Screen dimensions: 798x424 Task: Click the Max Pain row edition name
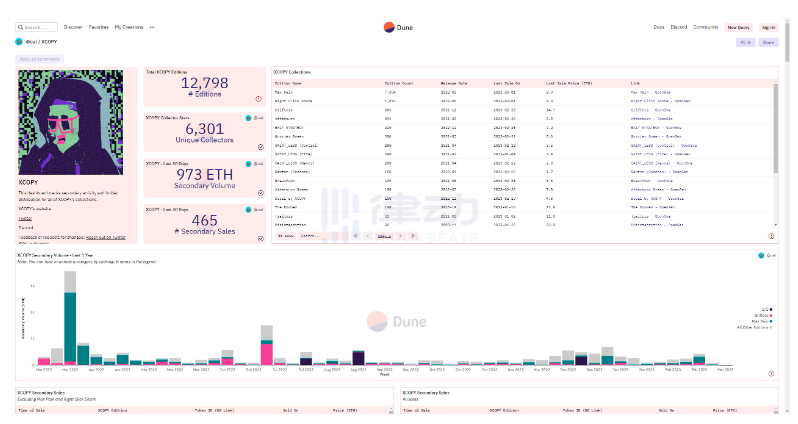(283, 92)
